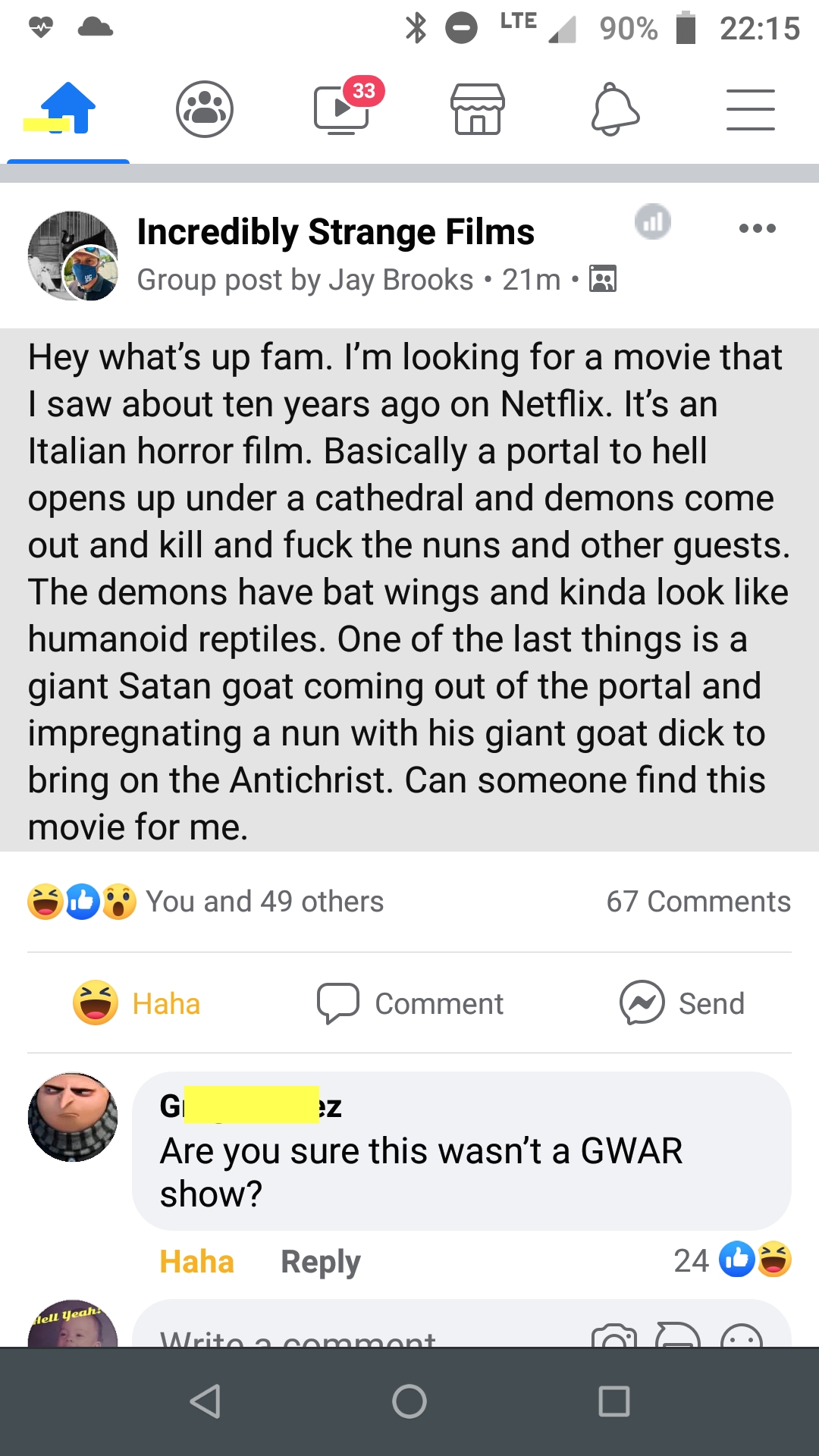Open post options three-dot menu
819x1456 pixels.
coord(757,228)
